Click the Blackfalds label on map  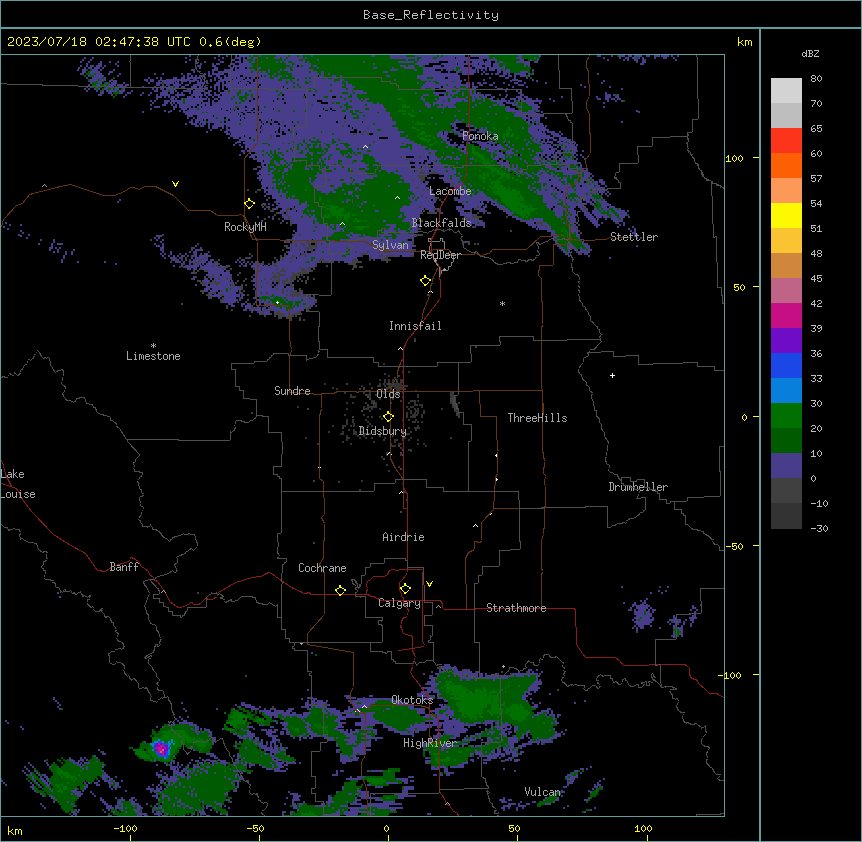click(441, 223)
